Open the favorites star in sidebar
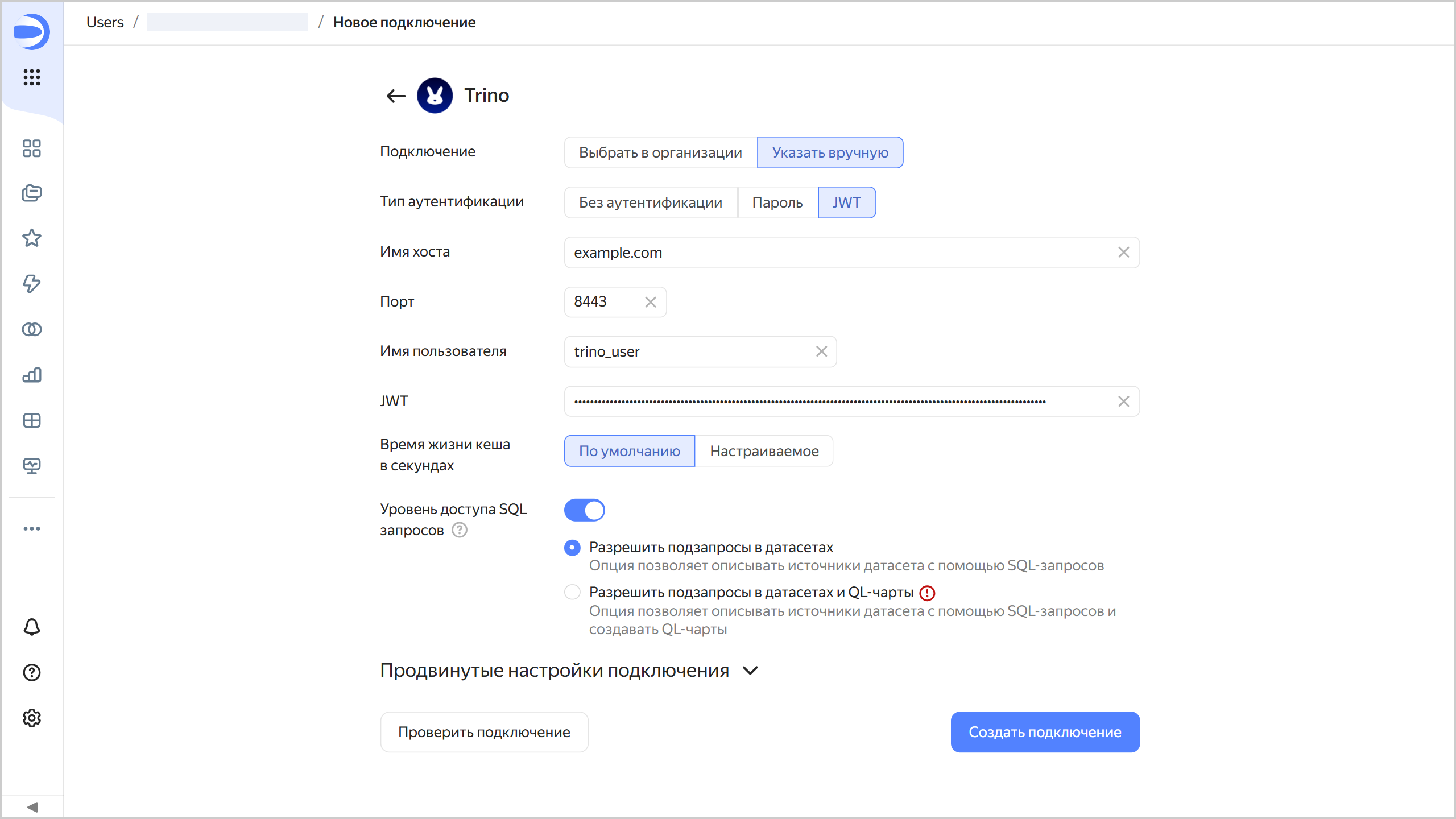The width and height of the screenshot is (1456, 819). tap(32, 238)
